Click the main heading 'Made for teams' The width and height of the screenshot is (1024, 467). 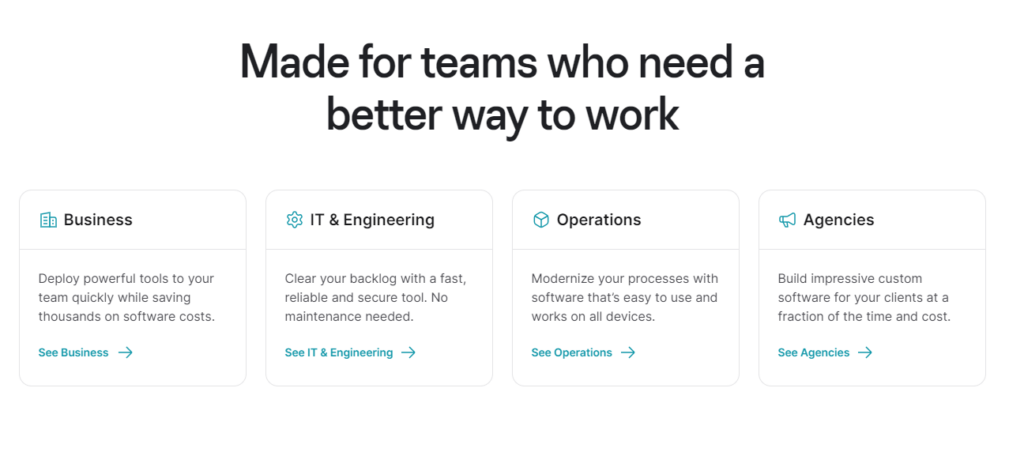502,89
